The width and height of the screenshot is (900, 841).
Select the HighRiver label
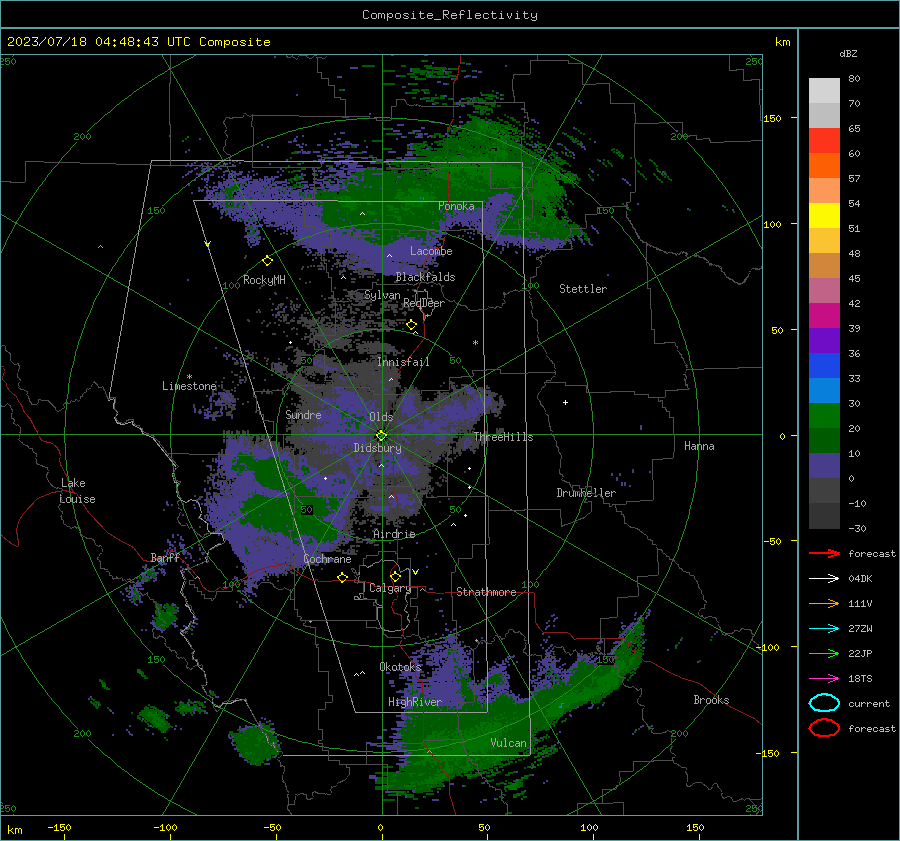tap(415, 702)
